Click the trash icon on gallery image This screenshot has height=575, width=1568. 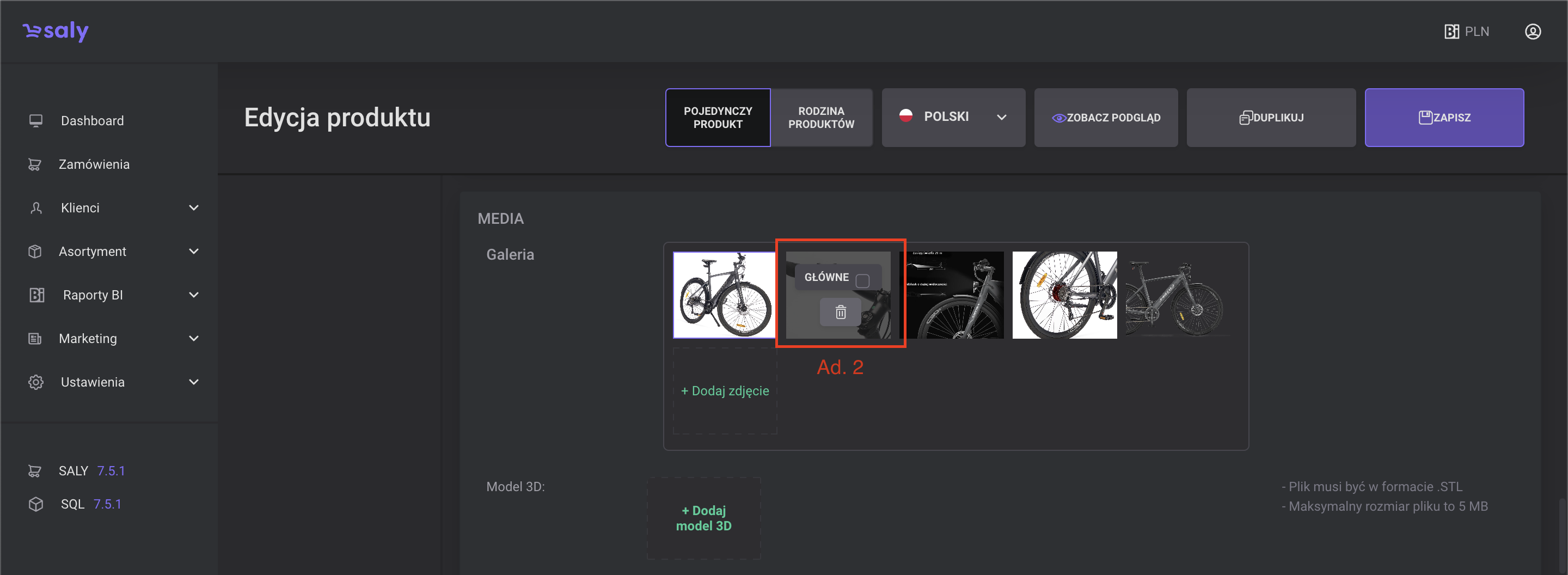coord(840,312)
